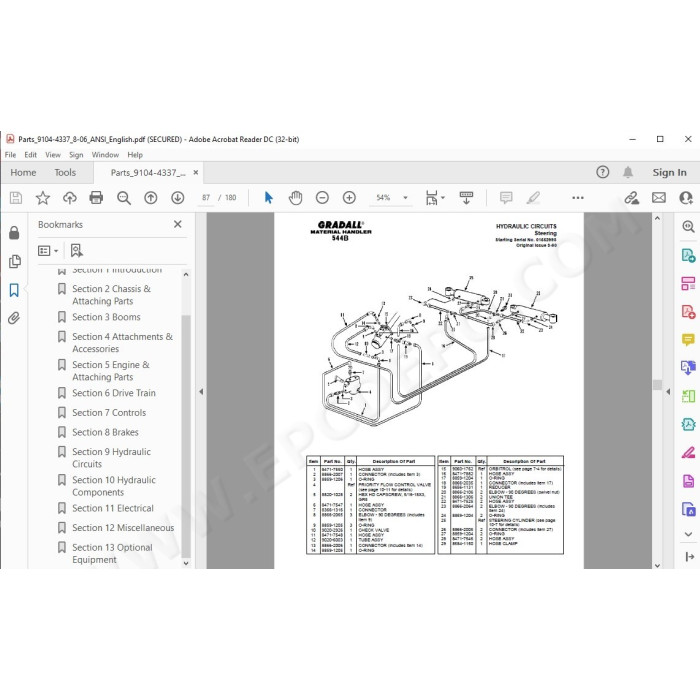Viewport: 700px width, 700px height.
Task: Open the View menu
Action: click(x=53, y=155)
